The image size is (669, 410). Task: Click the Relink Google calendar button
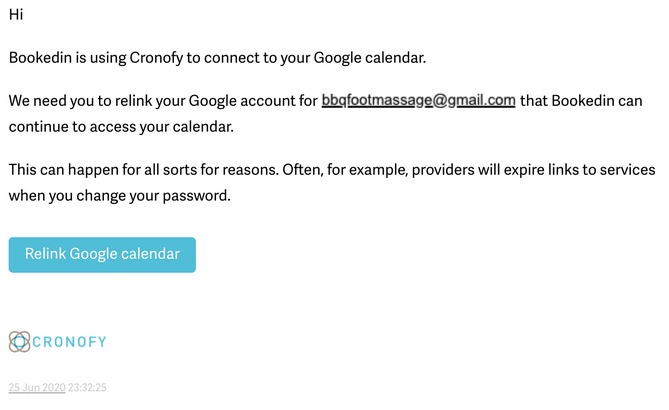point(102,255)
